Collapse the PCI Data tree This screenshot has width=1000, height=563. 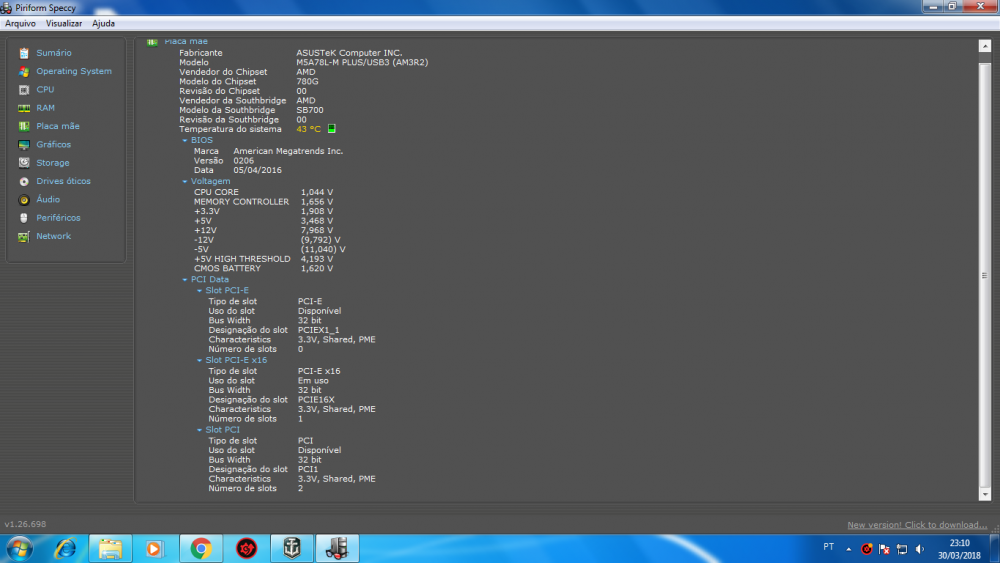click(185, 280)
